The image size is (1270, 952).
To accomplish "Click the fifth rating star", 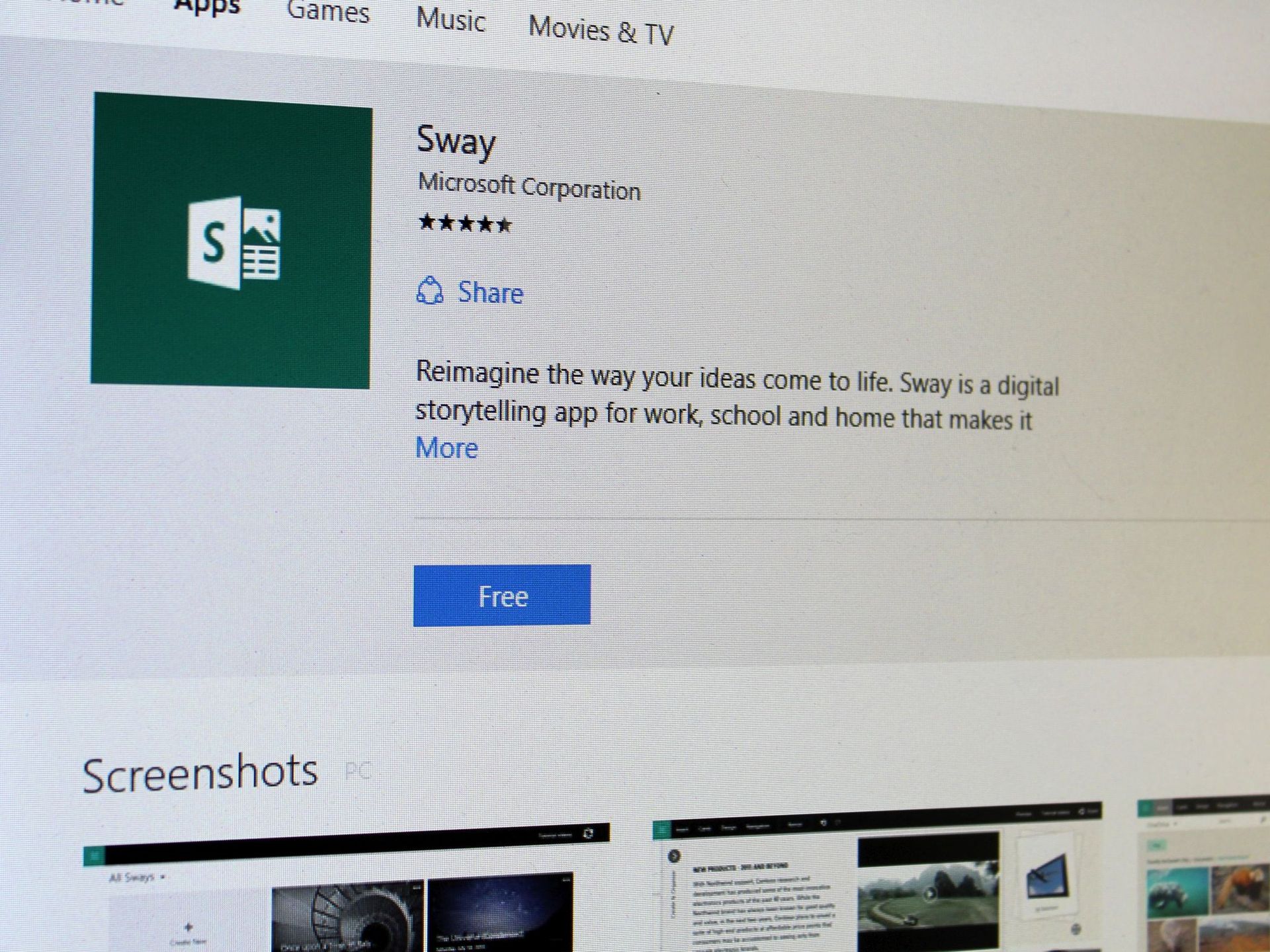I will pyautogui.click(x=506, y=225).
